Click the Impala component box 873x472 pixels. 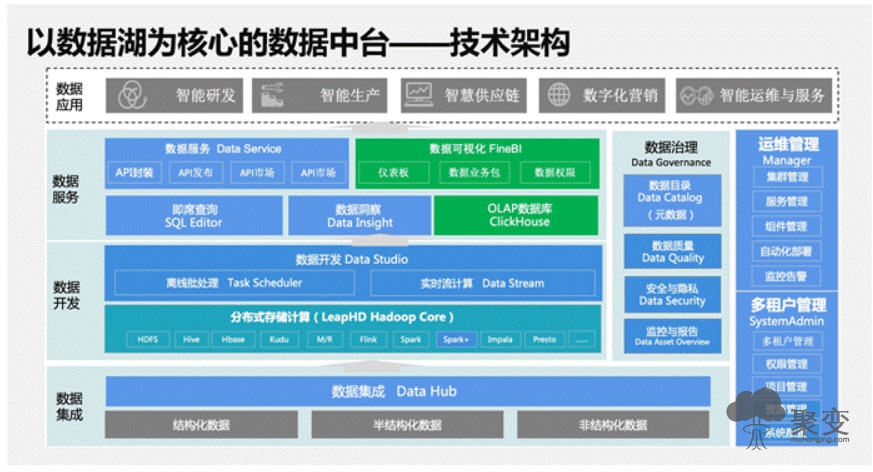[500, 340]
